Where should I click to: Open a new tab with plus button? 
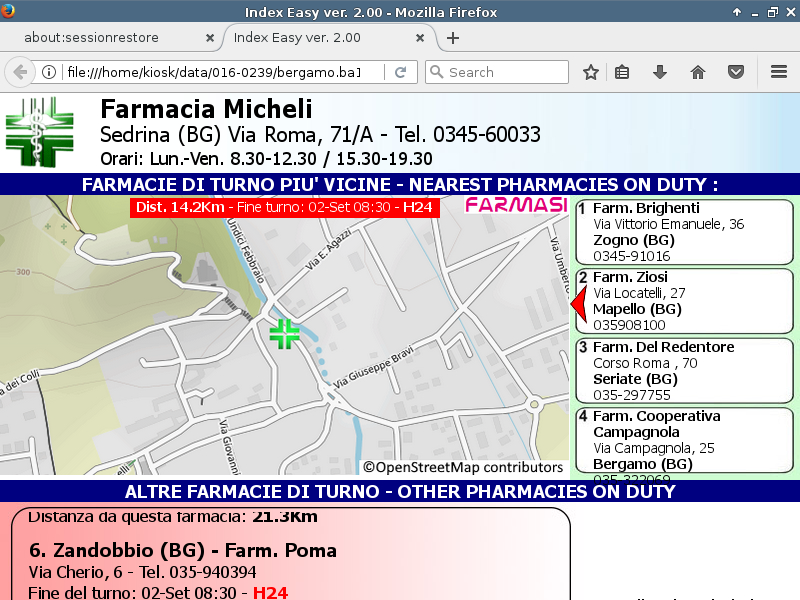pyautogui.click(x=453, y=38)
